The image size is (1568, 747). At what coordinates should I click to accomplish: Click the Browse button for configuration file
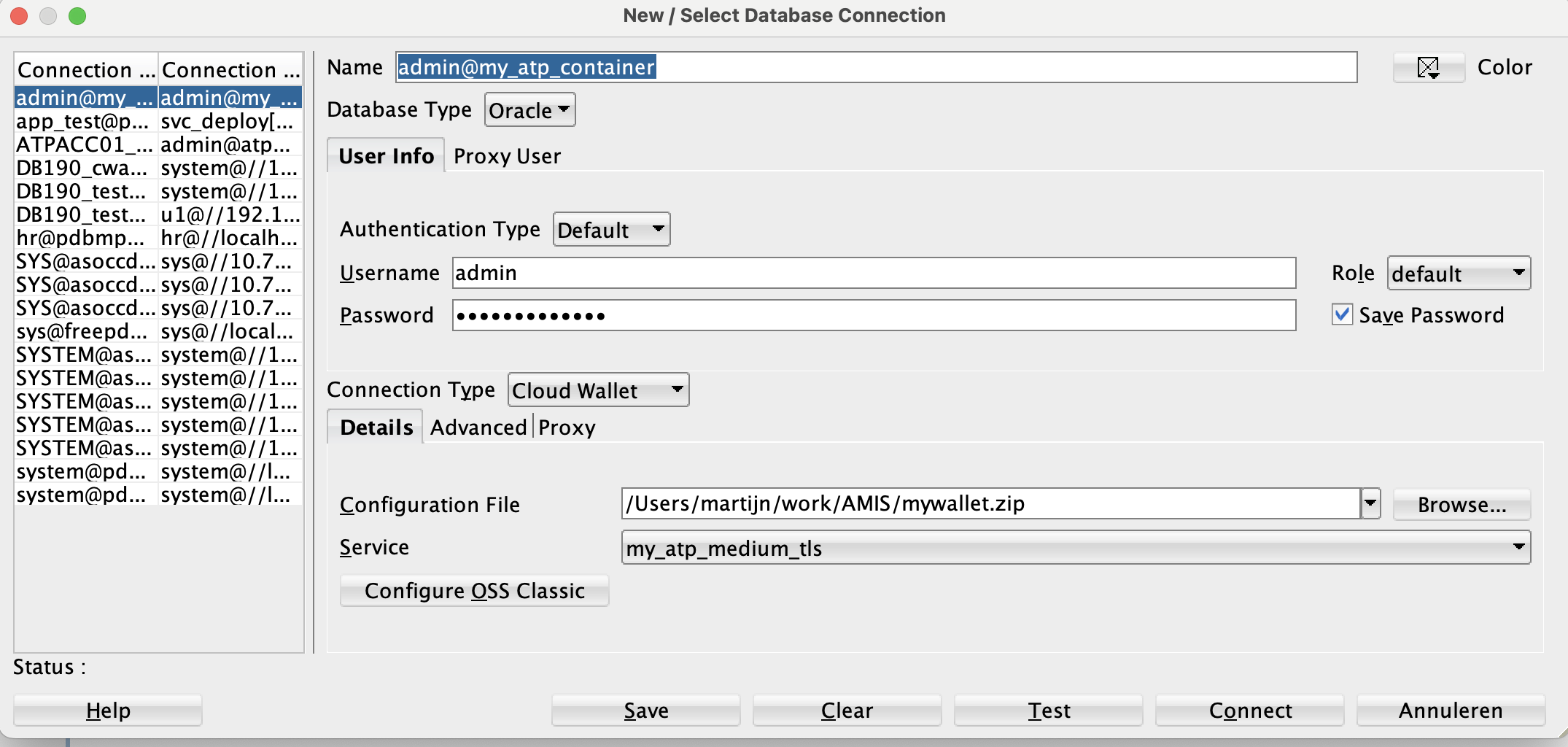click(x=1461, y=503)
